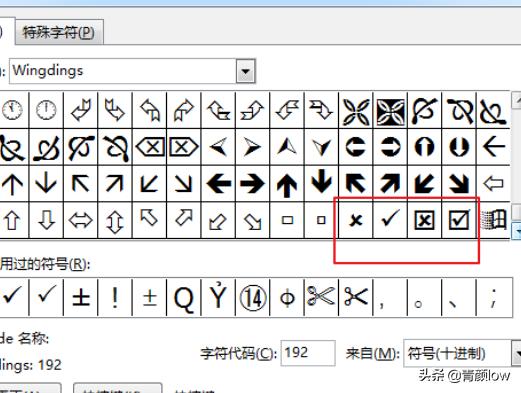Choose the downward arrowhead symbol
This screenshot has height=393, width=521.
(x=321, y=147)
